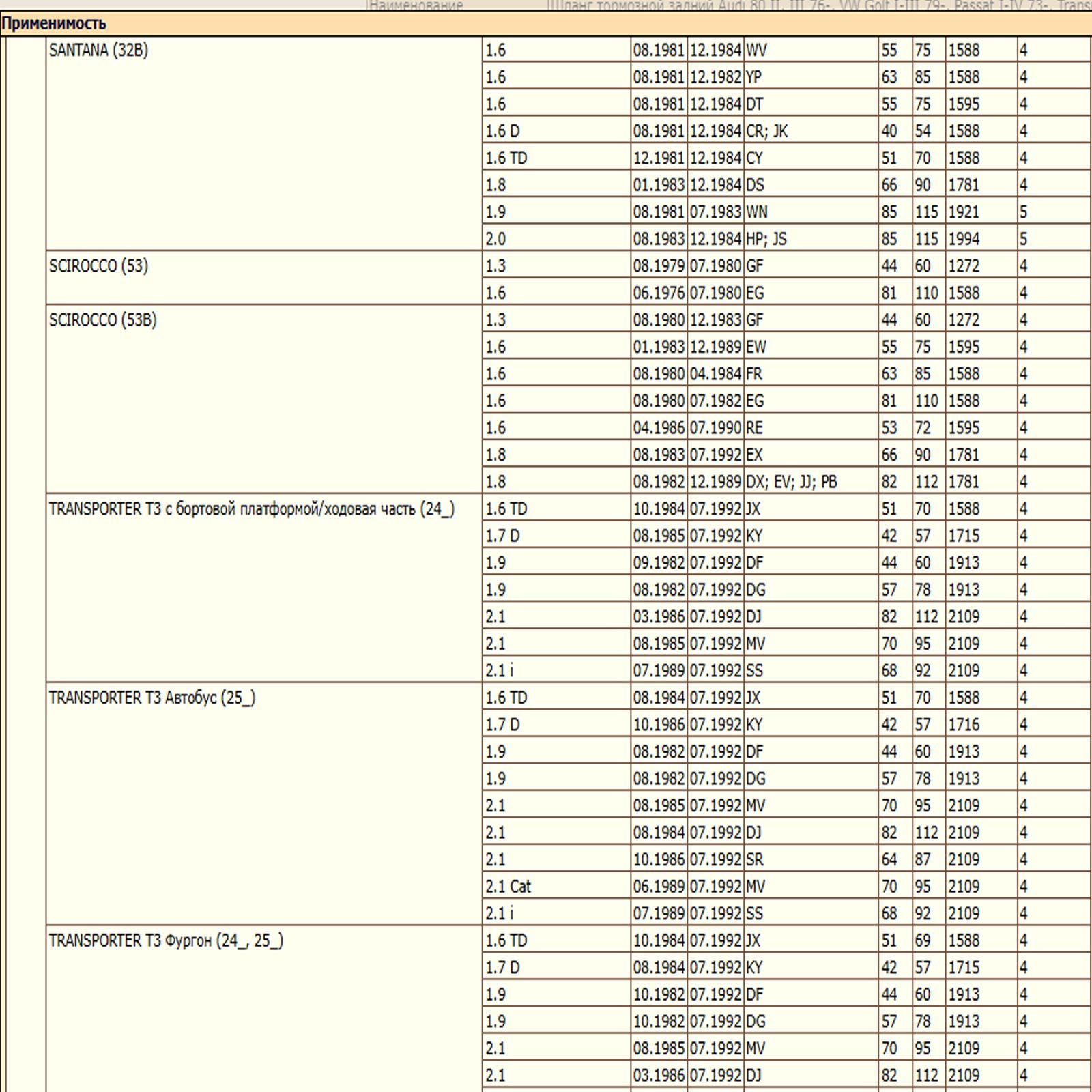Select the date cell 06.1976

coord(659,293)
